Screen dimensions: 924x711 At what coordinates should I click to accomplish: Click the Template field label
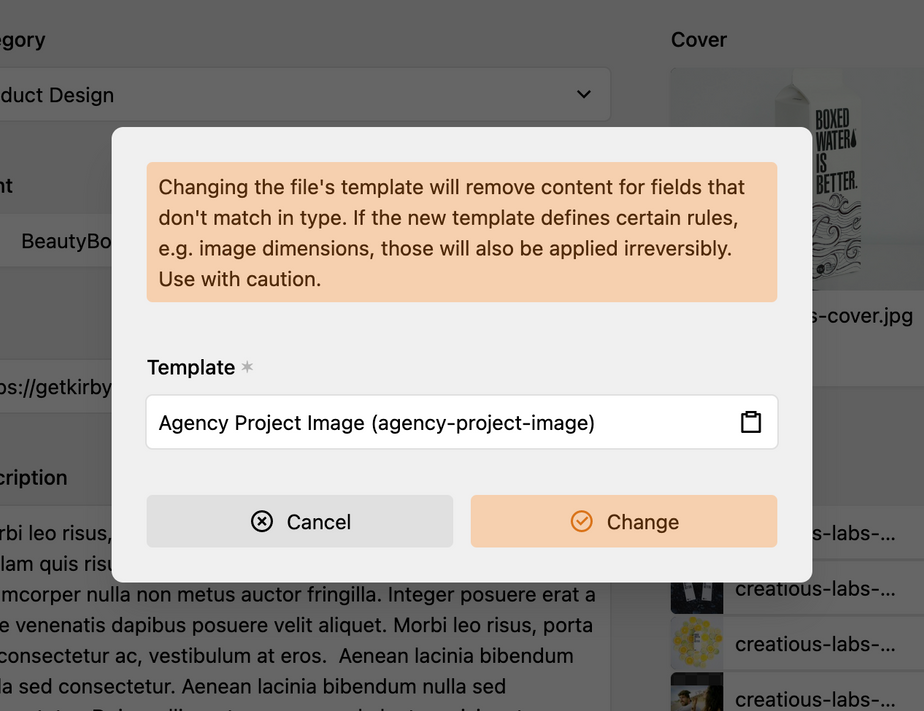click(x=191, y=367)
